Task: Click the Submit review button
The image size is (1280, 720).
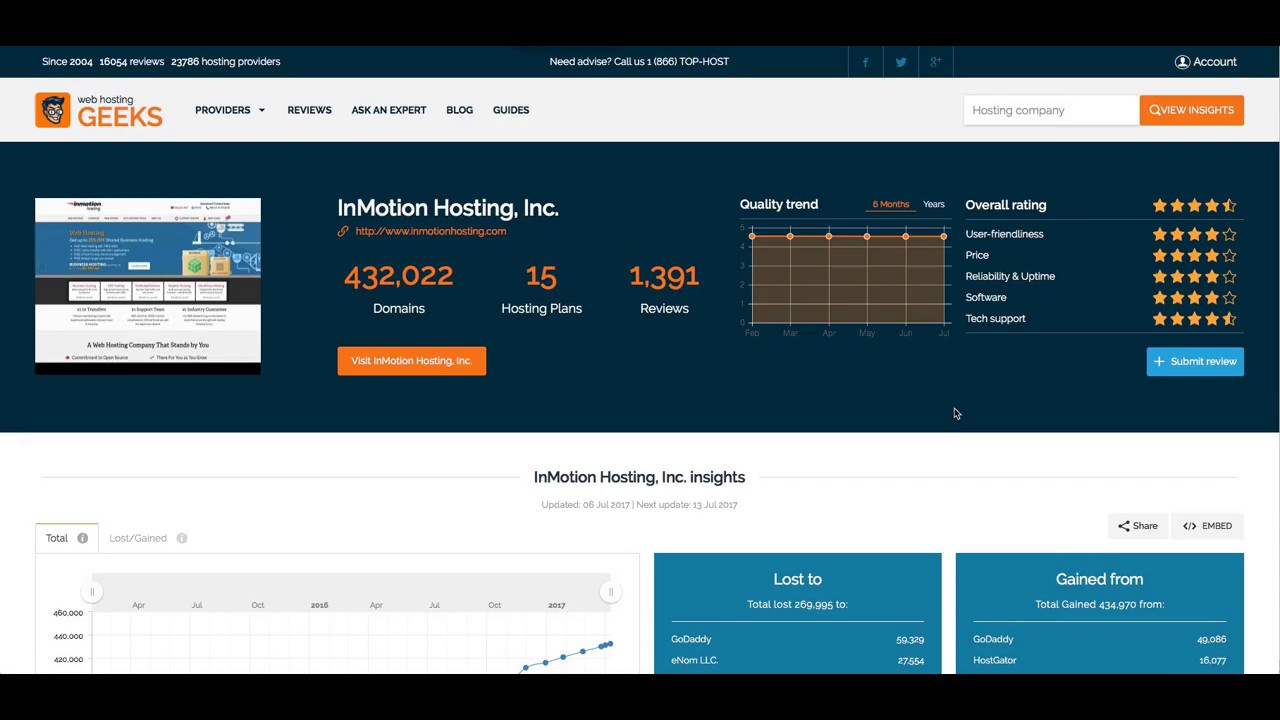Action: pos(1195,361)
